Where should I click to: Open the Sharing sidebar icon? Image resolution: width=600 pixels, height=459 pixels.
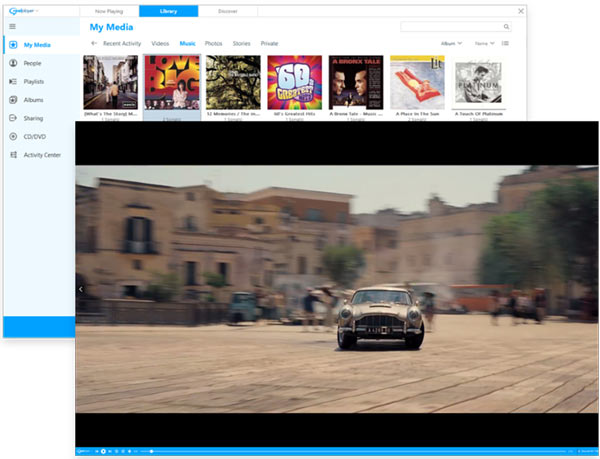[x=13, y=118]
